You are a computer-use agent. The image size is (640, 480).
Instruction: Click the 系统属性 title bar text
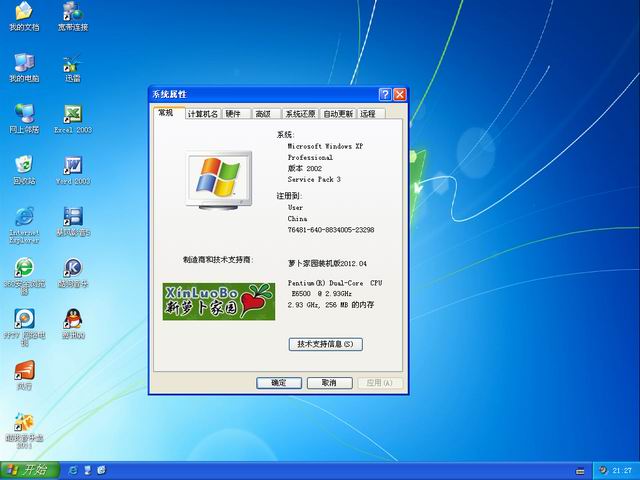coord(169,94)
